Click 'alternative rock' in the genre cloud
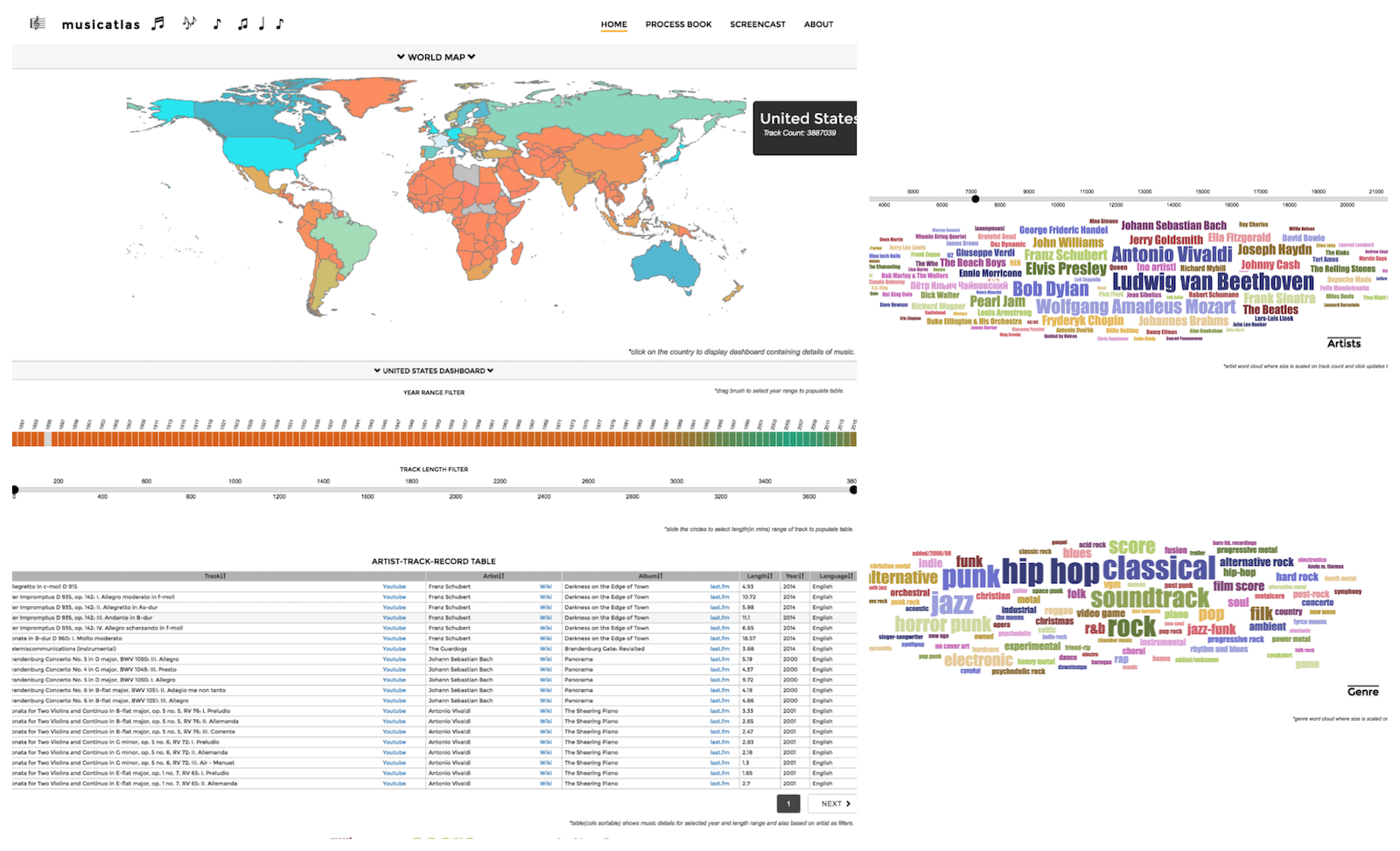The height and width of the screenshot is (851, 1400). (1256, 562)
